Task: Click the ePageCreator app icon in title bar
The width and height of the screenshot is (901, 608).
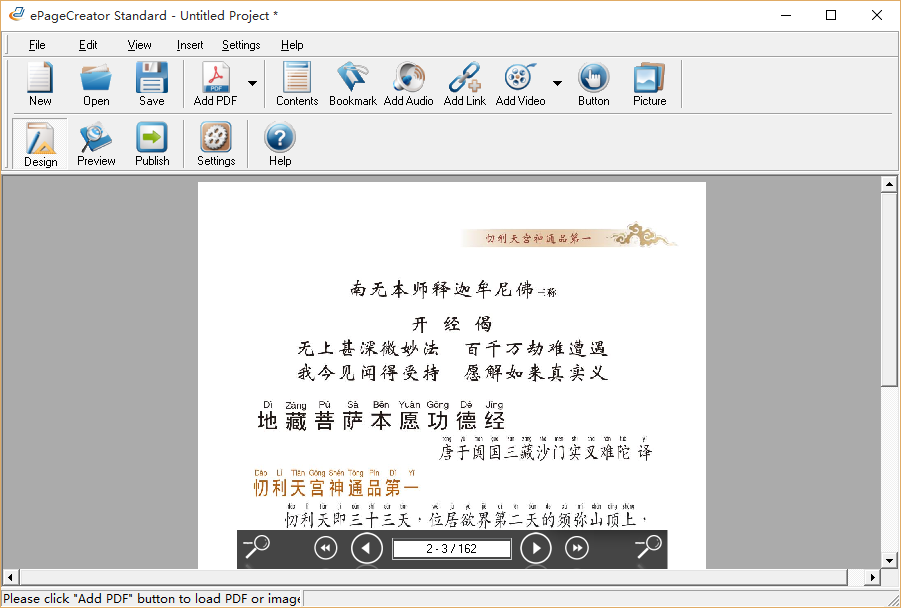Action: click(17, 15)
